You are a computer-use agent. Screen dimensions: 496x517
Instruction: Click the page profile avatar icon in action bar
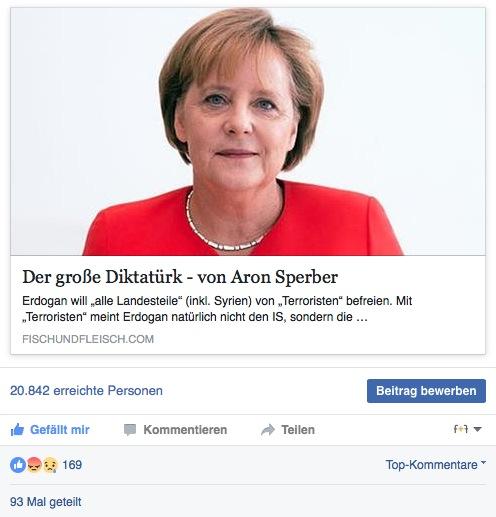coord(461,429)
